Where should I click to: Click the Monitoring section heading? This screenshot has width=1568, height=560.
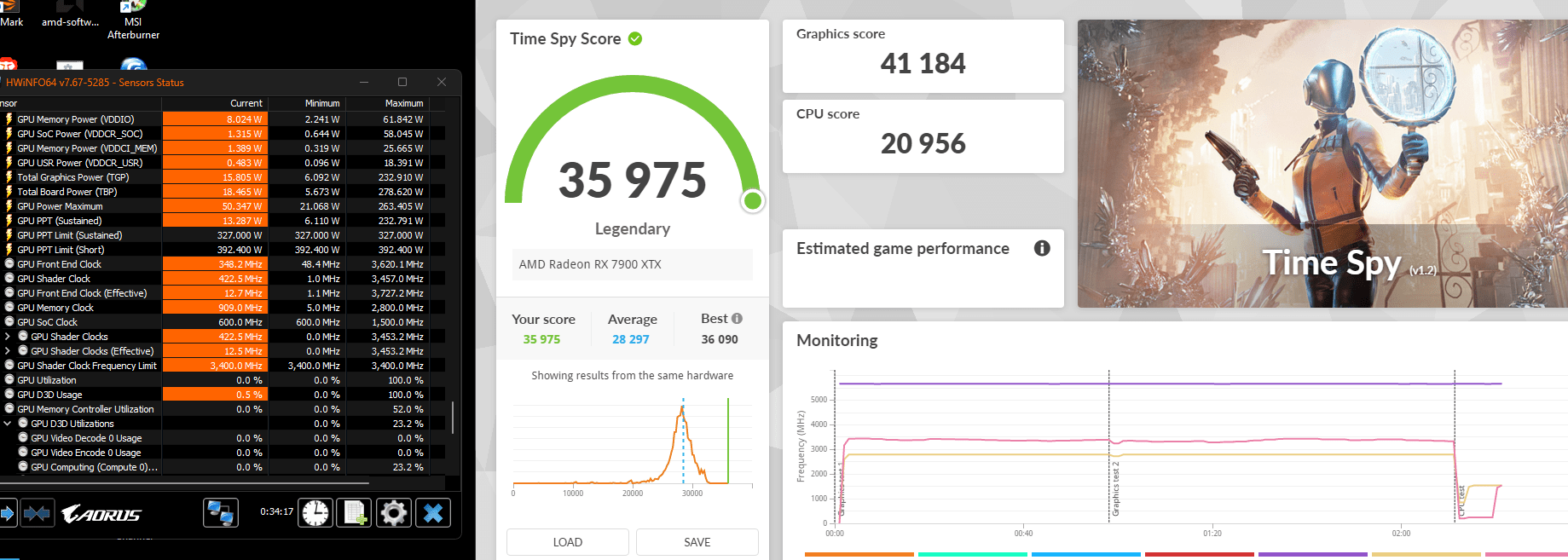(837, 340)
